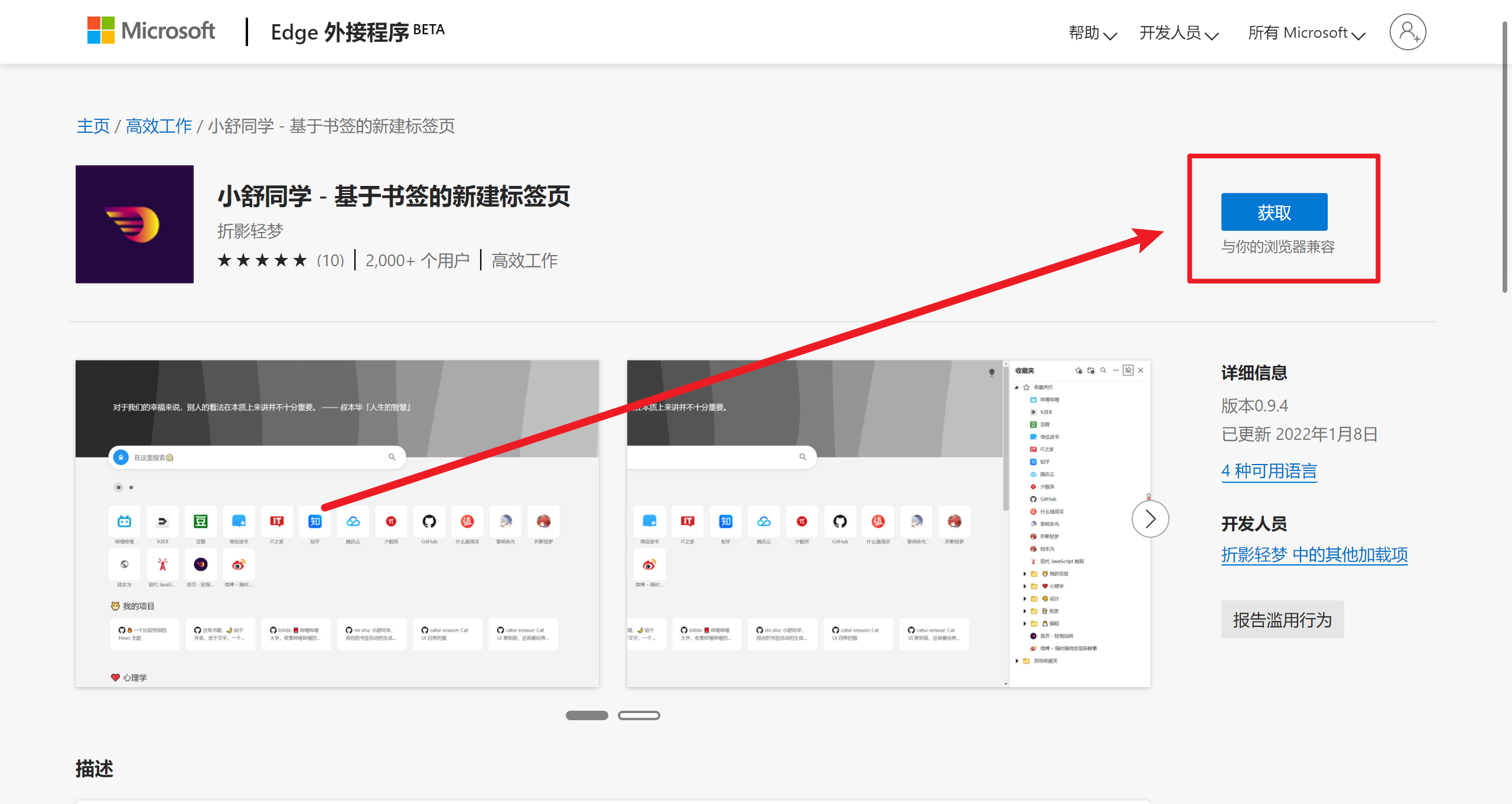Open 折影轻梦 中的其他加载项 link
Image resolution: width=1512 pixels, height=804 pixels.
[x=1314, y=555]
